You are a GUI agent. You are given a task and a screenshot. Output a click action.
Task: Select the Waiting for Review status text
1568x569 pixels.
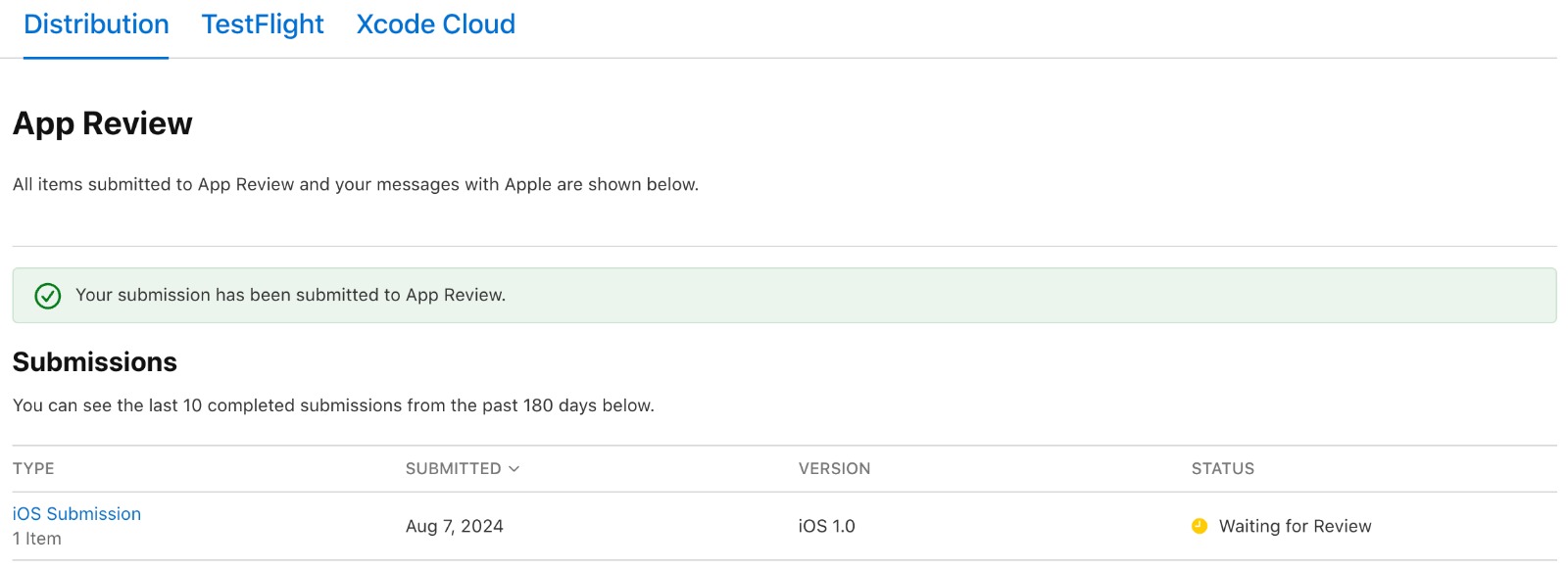tap(1295, 526)
